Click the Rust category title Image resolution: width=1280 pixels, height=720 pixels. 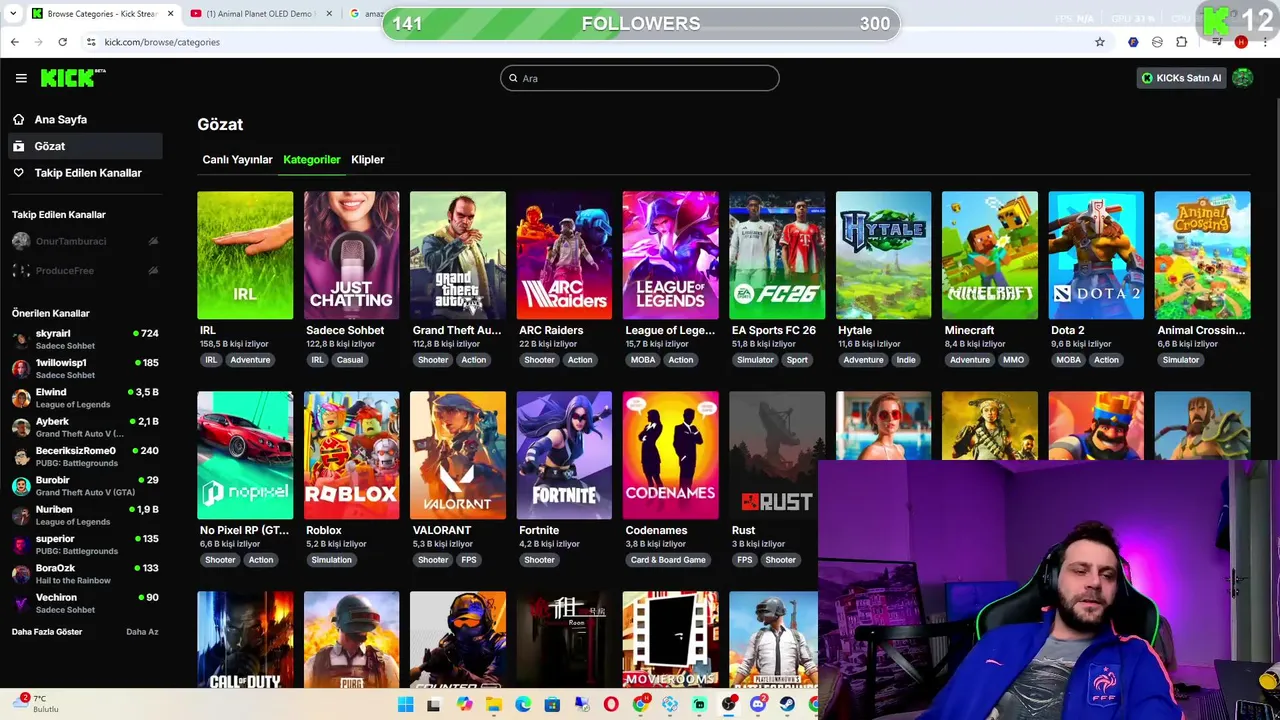point(743,530)
